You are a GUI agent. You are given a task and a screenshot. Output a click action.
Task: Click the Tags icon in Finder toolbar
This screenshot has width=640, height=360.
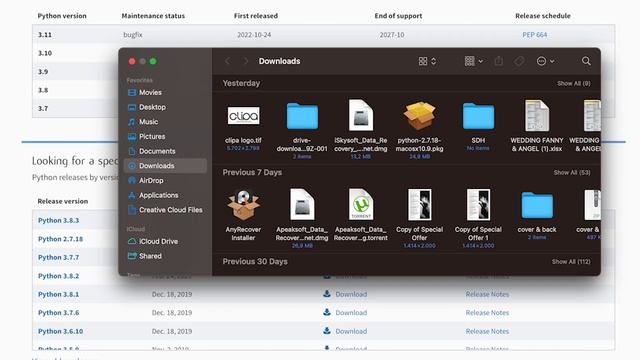519,61
